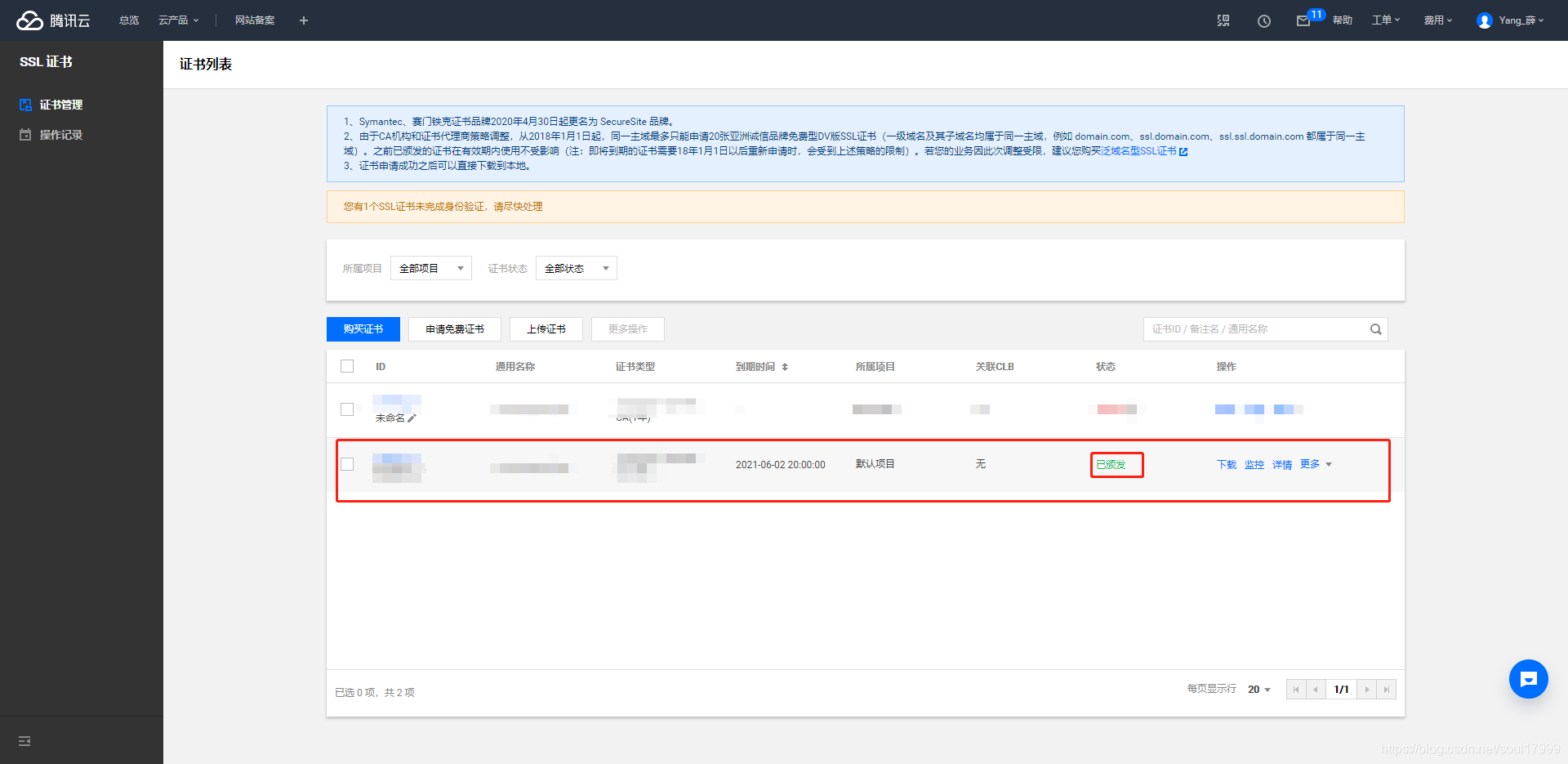Open the message mailbox icon

point(1303,20)
